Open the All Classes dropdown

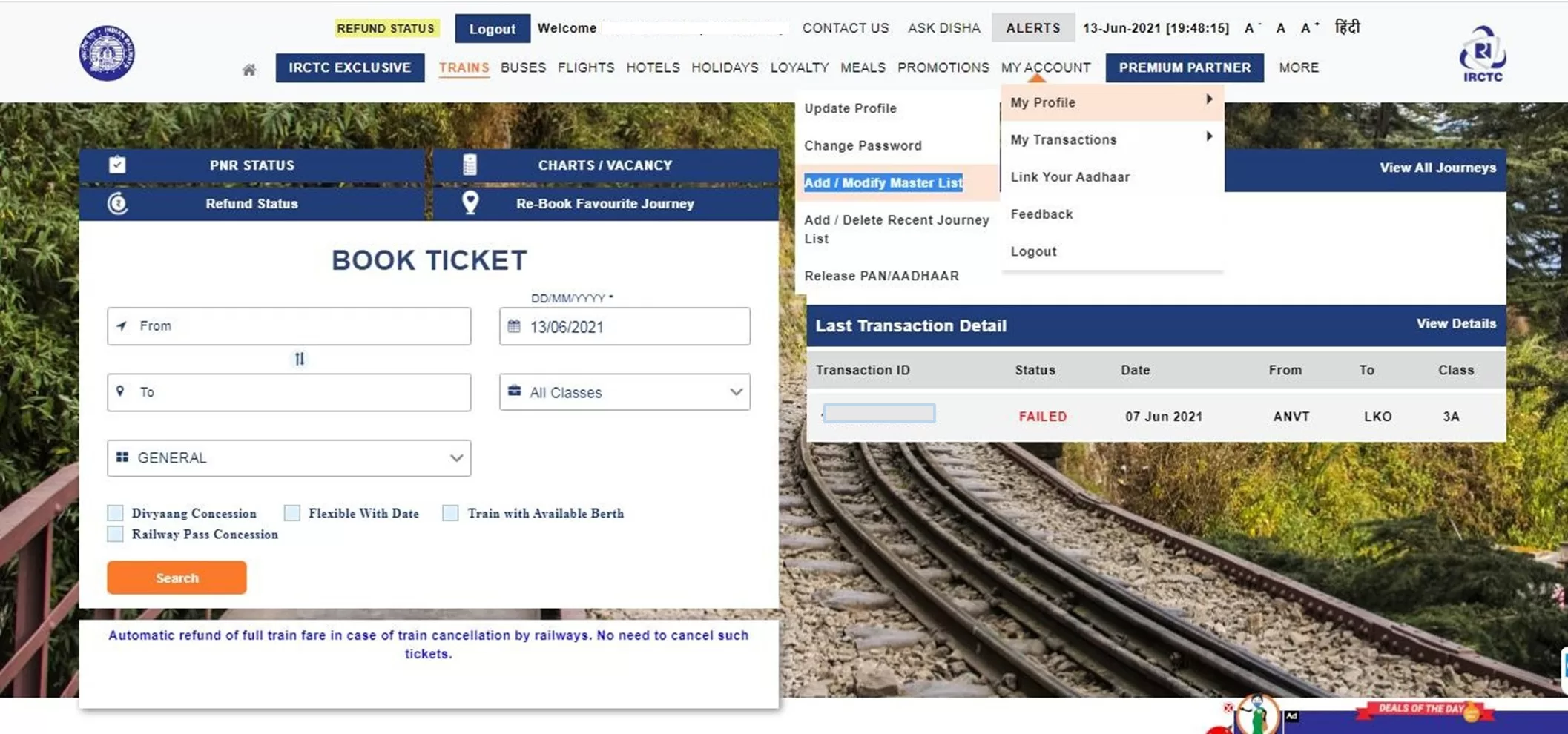623,392
